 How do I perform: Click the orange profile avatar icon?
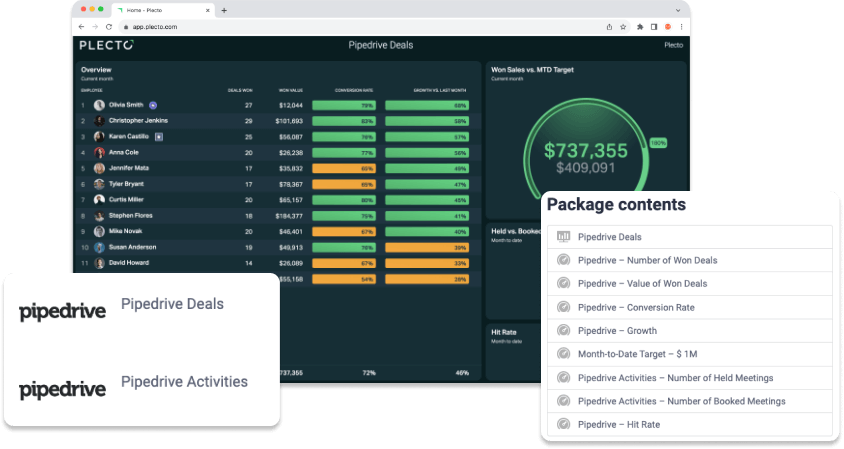pyautogui.click(x=668, y=27)
